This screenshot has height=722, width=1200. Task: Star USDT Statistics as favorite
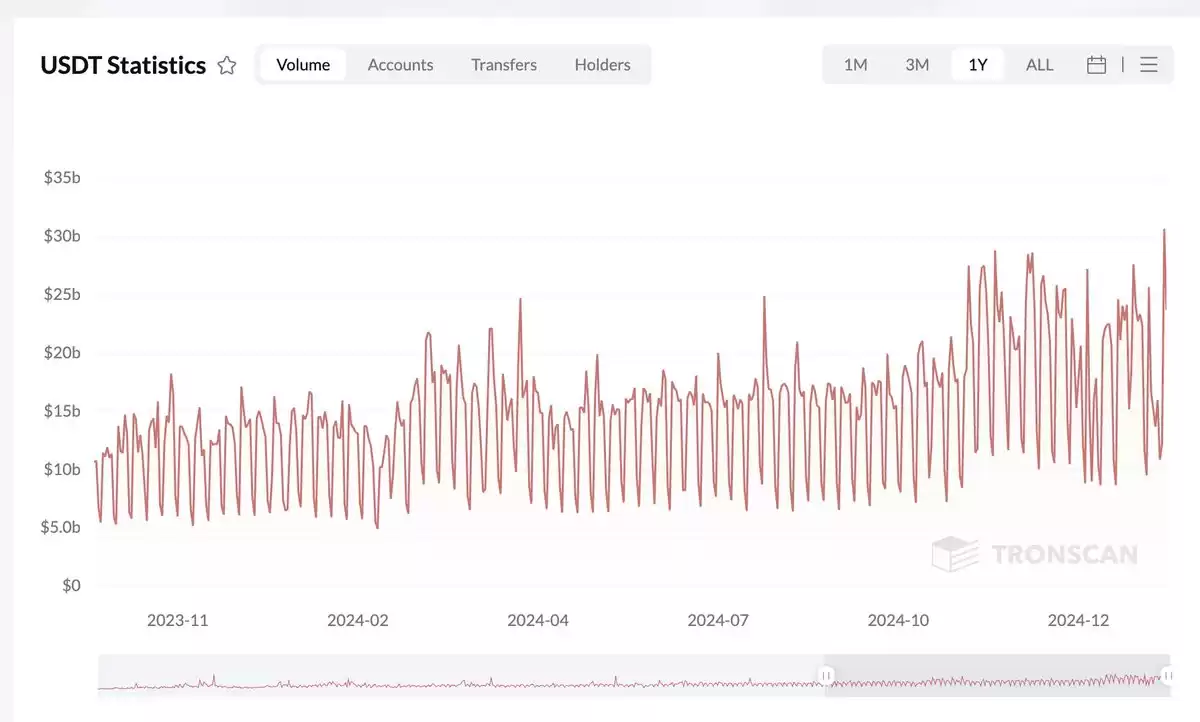(x=227, y=65)
